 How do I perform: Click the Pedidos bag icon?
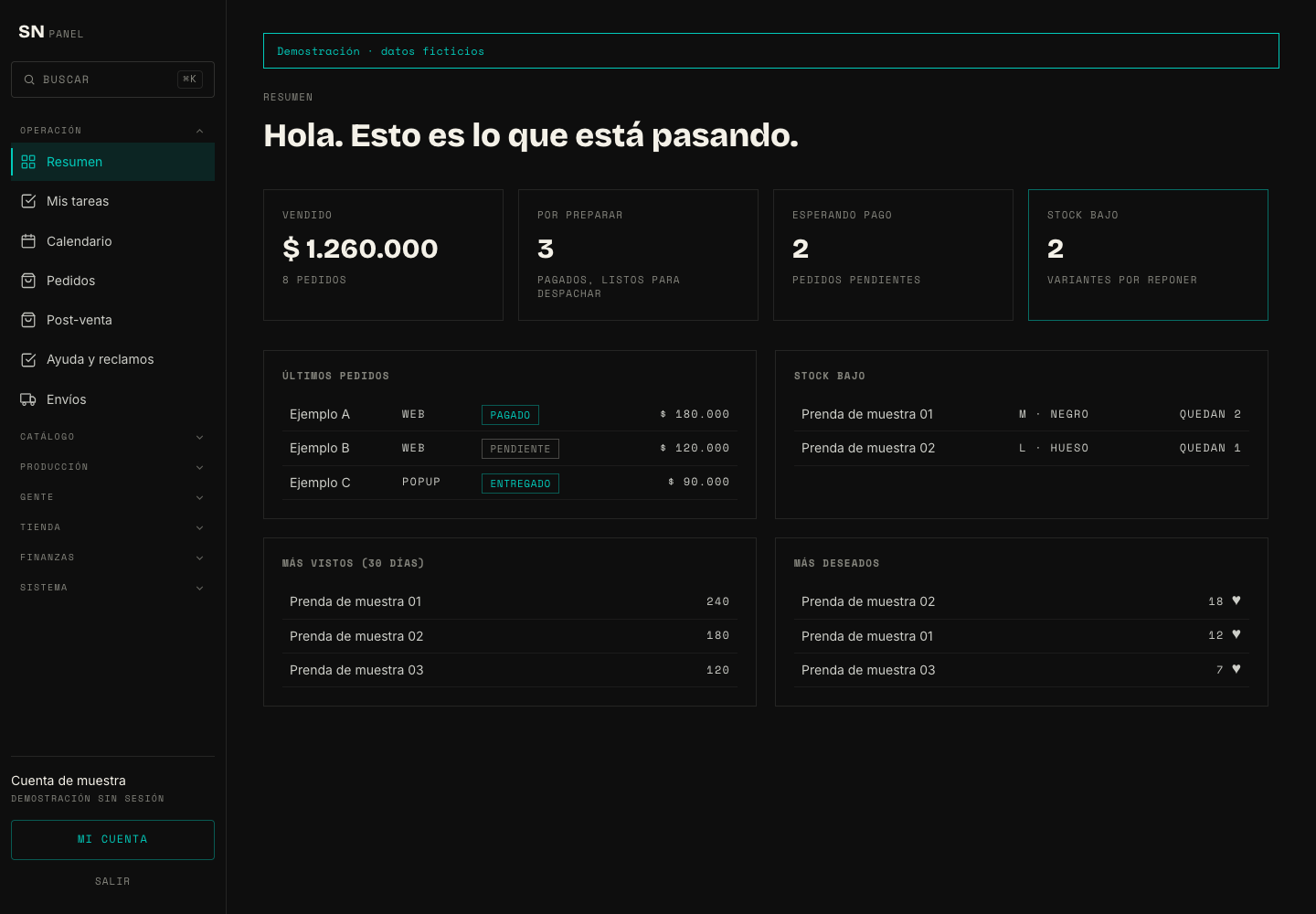[x=28, y=281]
